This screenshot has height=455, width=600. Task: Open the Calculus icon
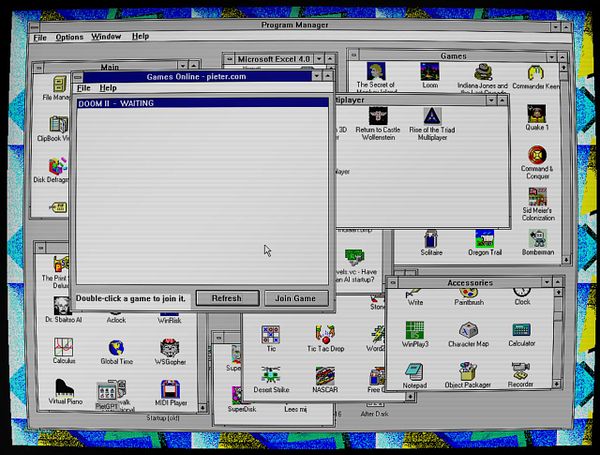(x=63, y=347)
